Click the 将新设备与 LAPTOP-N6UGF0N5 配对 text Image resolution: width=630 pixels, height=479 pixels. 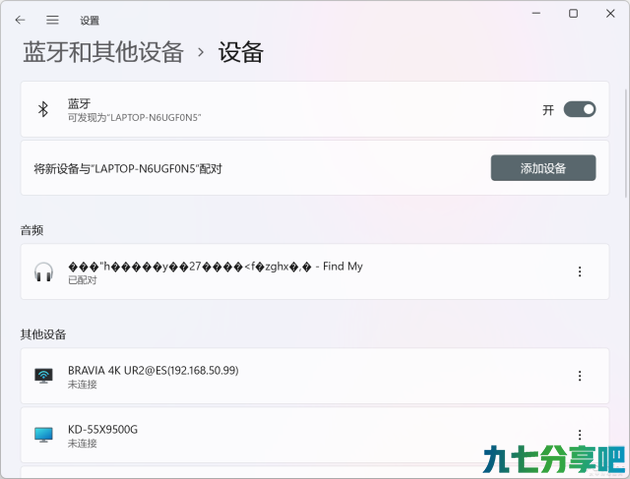click(x=128, y=169)
